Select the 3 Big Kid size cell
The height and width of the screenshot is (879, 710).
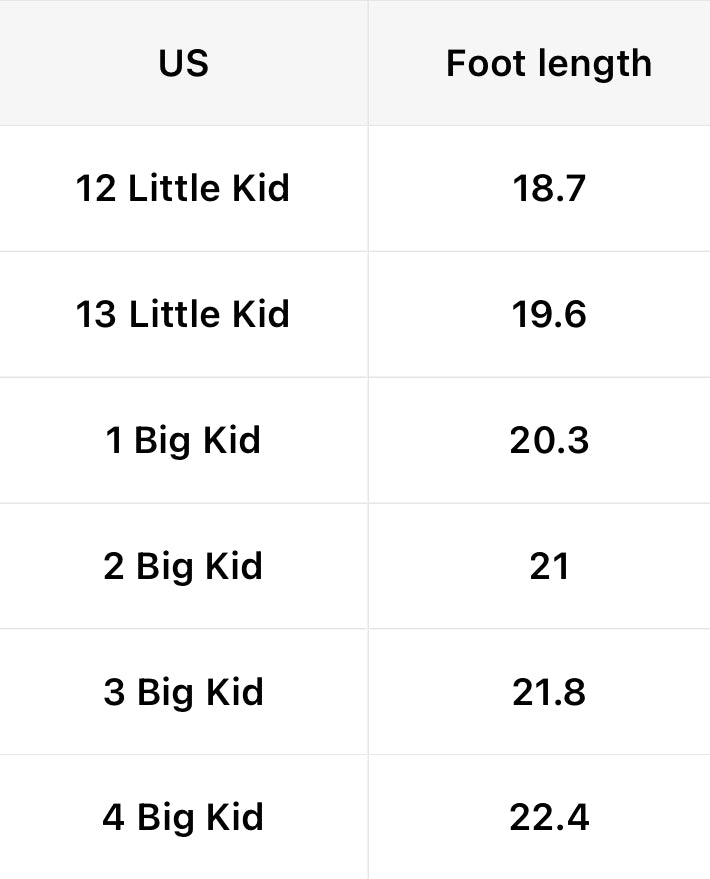tap(183, 692)
